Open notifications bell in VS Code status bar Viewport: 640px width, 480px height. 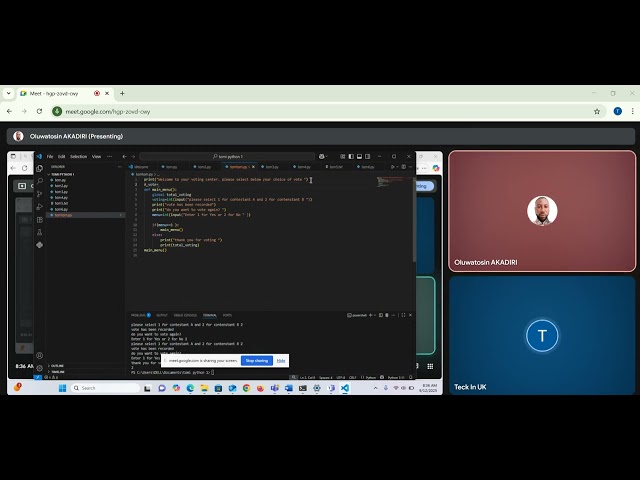pyautogui.click(x=411, y=378)
